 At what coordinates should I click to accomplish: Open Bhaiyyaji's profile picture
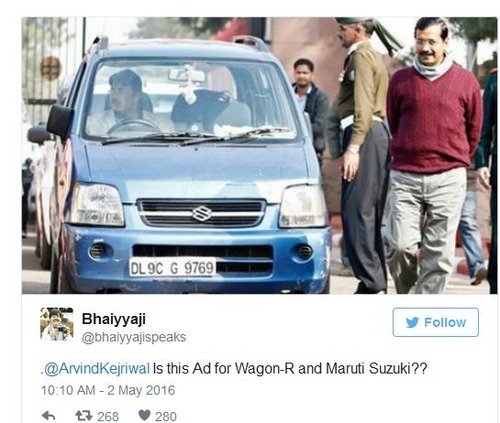click(57, 324)
